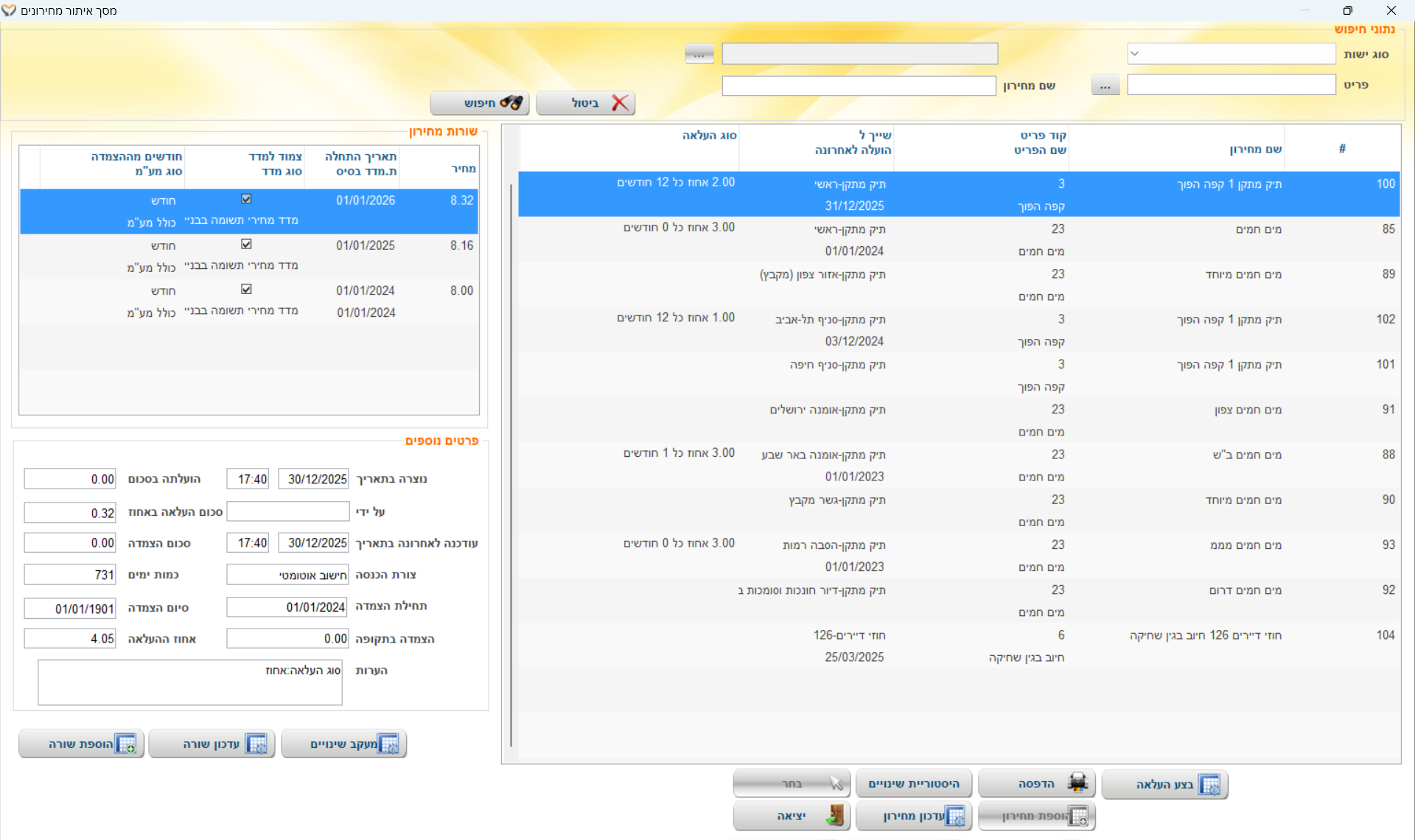
Task: Click the סוג העלאה column header
Action: tap(709, 136)
